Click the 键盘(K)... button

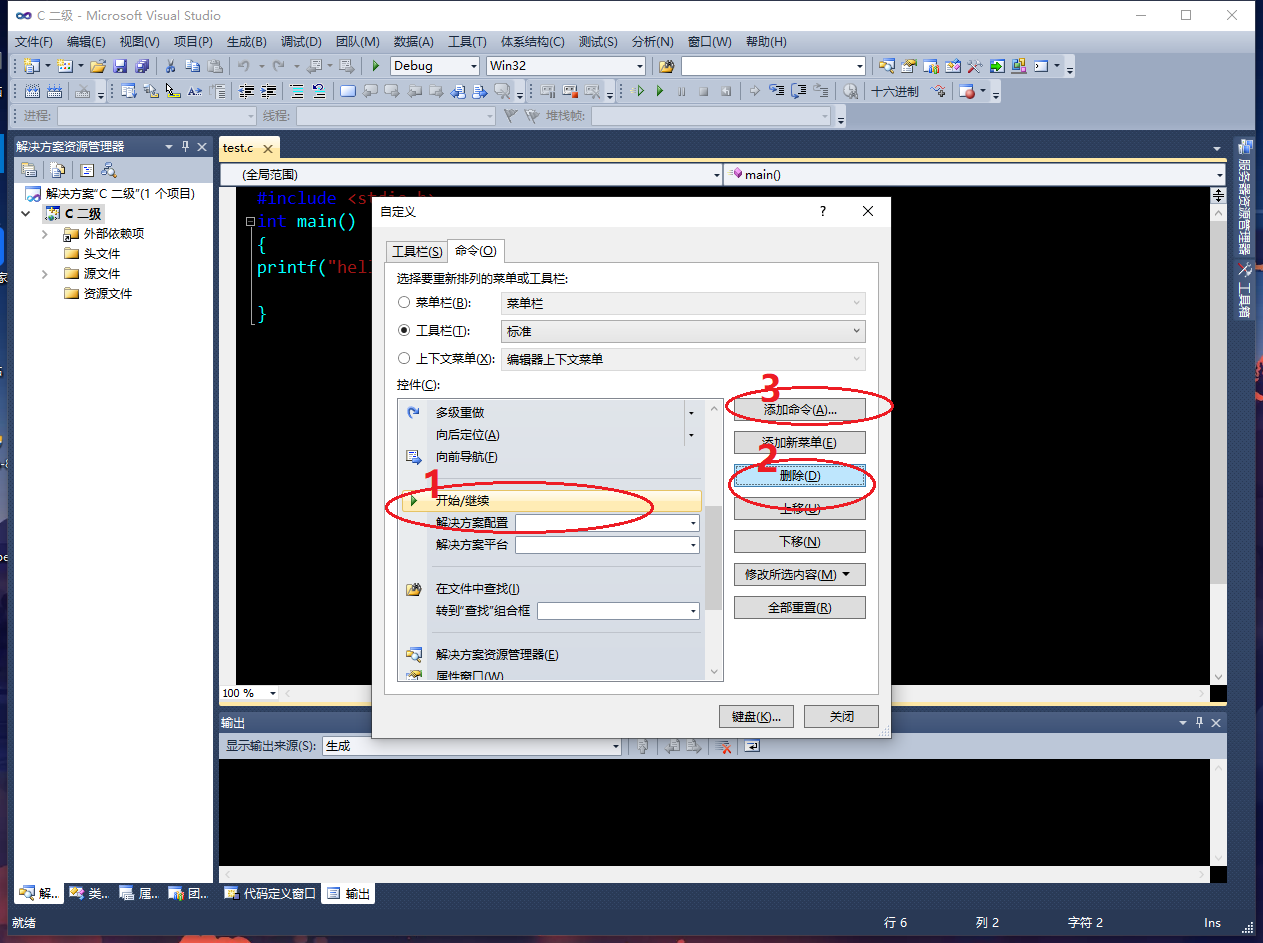(x=756, y=716)
